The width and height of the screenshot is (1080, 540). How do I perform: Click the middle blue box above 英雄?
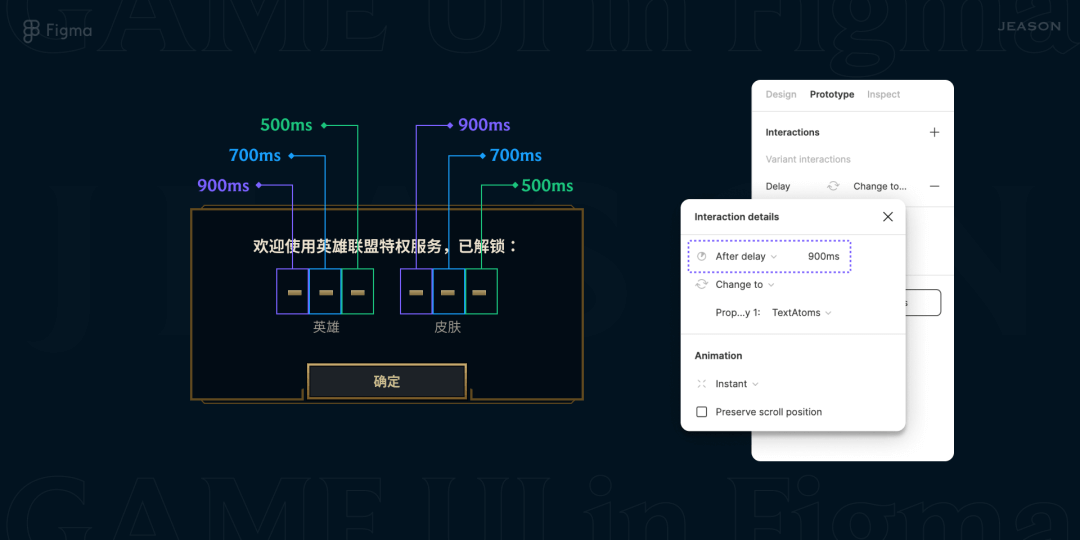325,291
